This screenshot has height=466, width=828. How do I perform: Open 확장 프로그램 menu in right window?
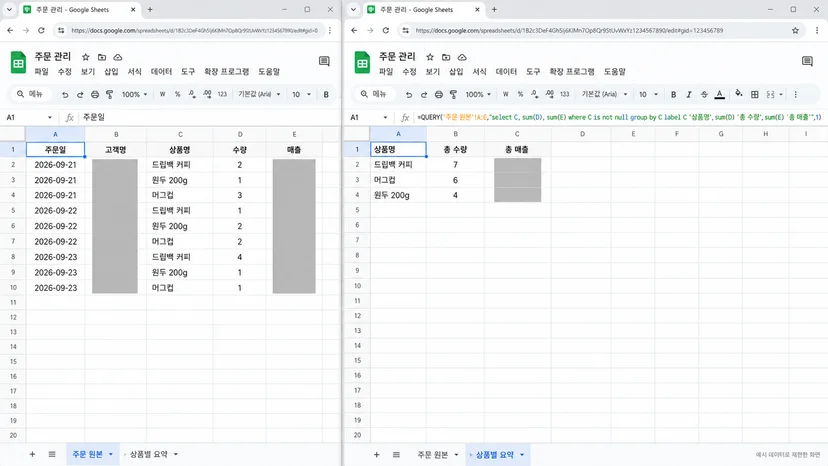(572, 72)
